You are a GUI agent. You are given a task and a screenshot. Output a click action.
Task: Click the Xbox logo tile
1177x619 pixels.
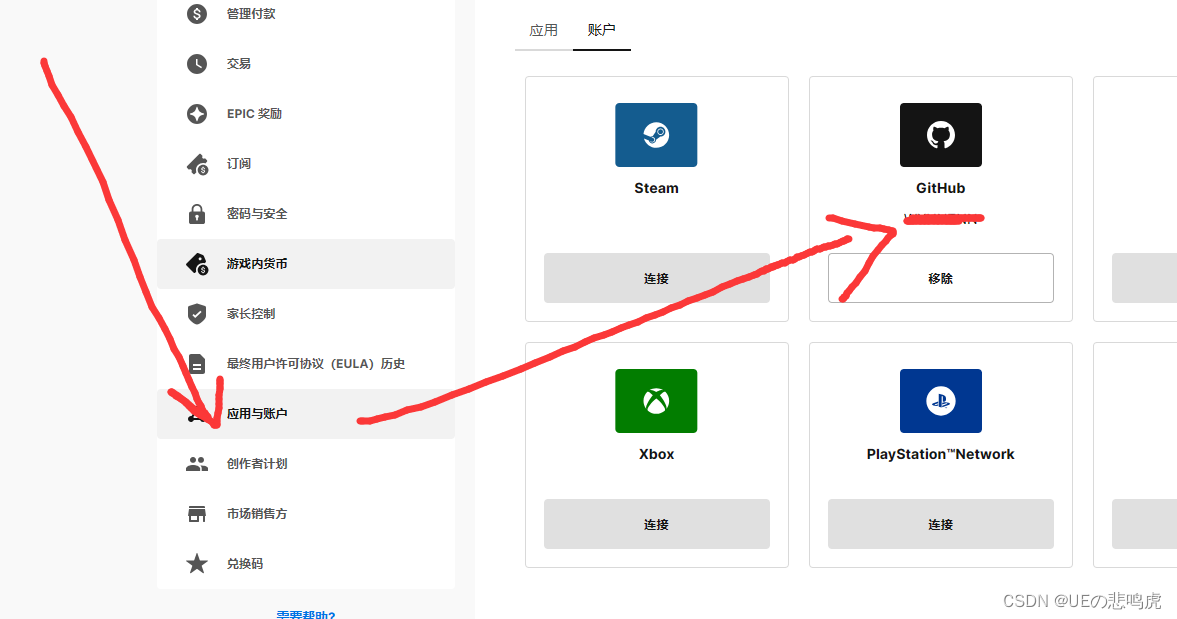click(656, 401)
